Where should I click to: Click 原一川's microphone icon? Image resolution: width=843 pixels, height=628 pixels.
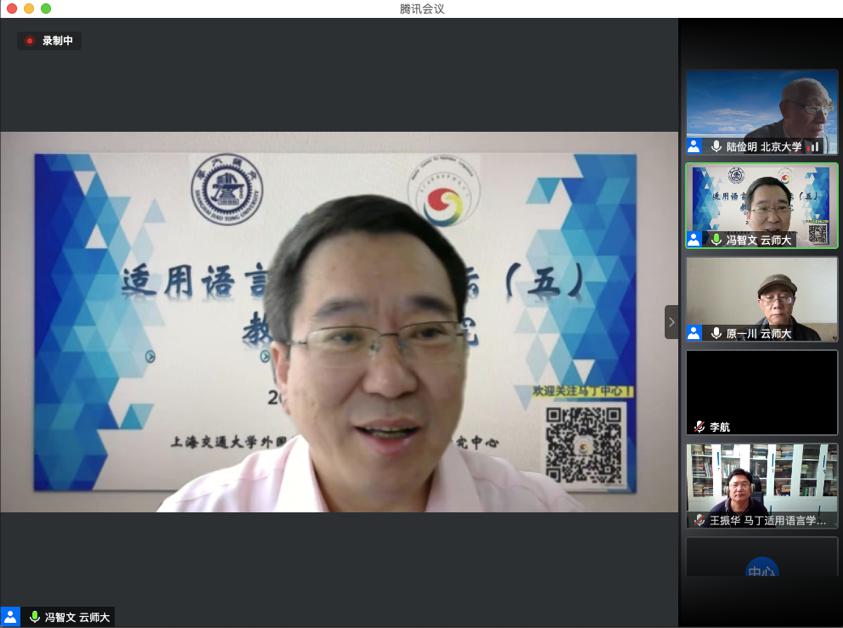pyautogui.click(x=716, y=333)
